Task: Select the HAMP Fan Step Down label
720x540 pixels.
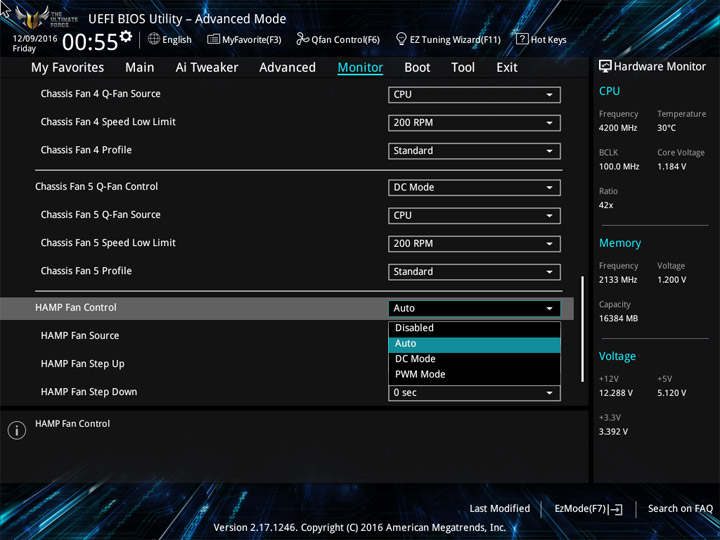Action: coord(89,392)
